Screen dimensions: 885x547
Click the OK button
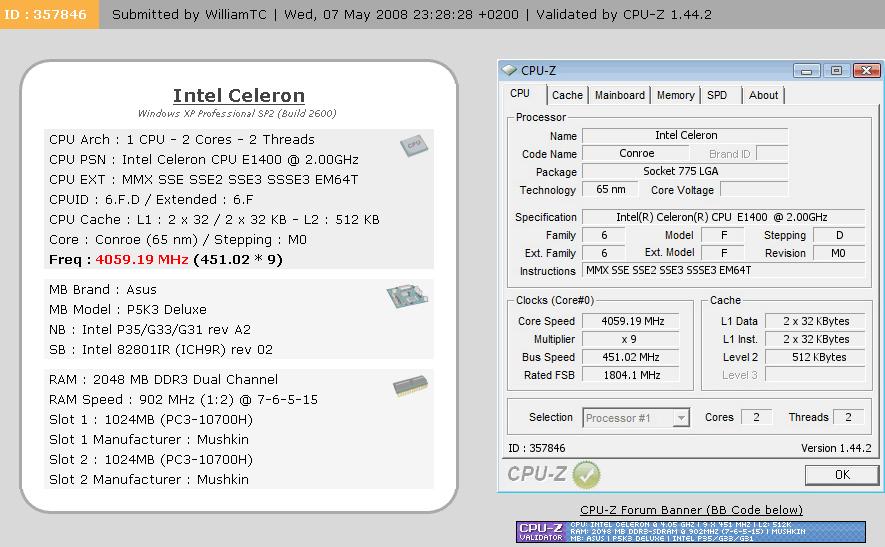click(842, 475)
